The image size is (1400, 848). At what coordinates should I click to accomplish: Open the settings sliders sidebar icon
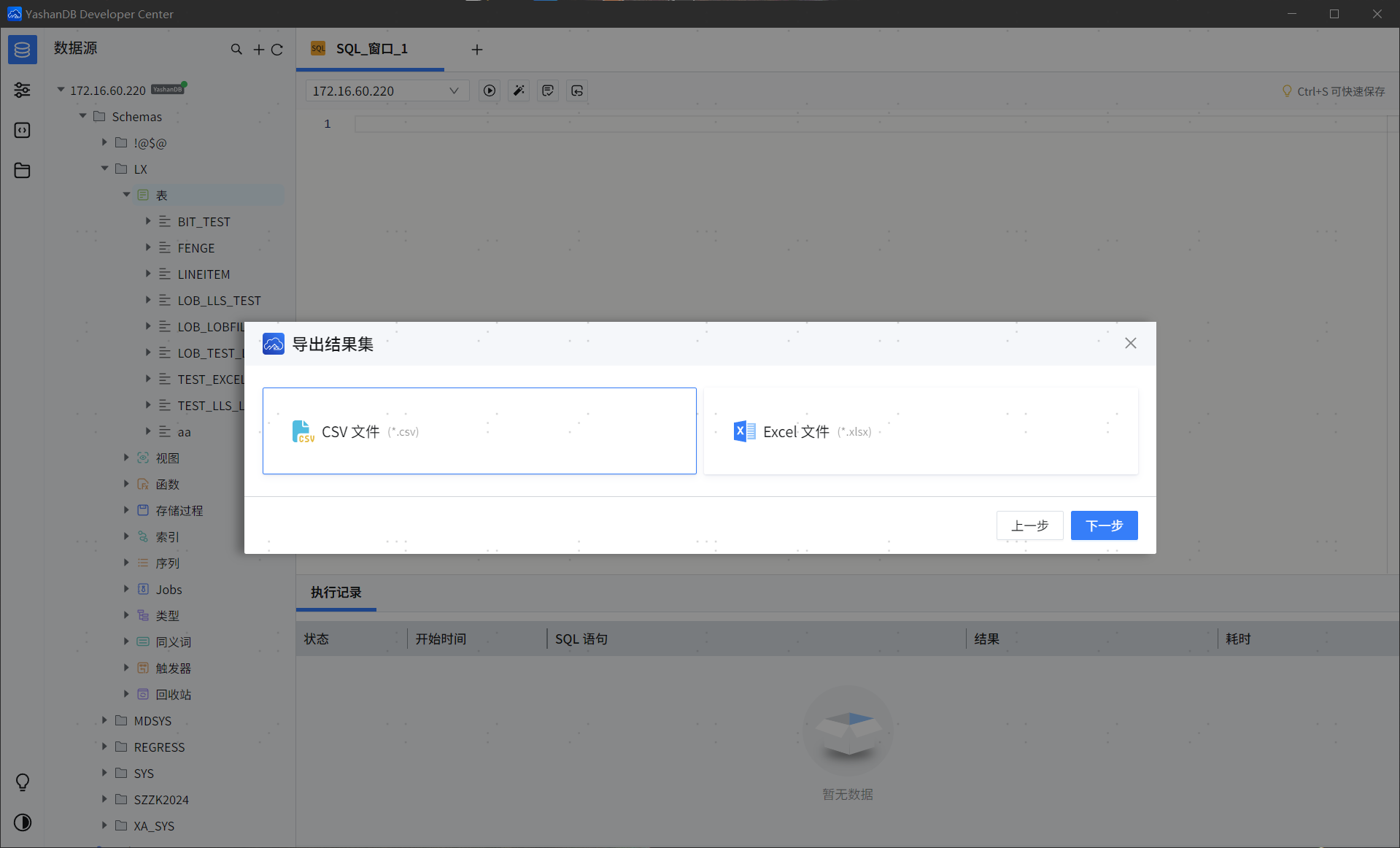pos(22,90)
